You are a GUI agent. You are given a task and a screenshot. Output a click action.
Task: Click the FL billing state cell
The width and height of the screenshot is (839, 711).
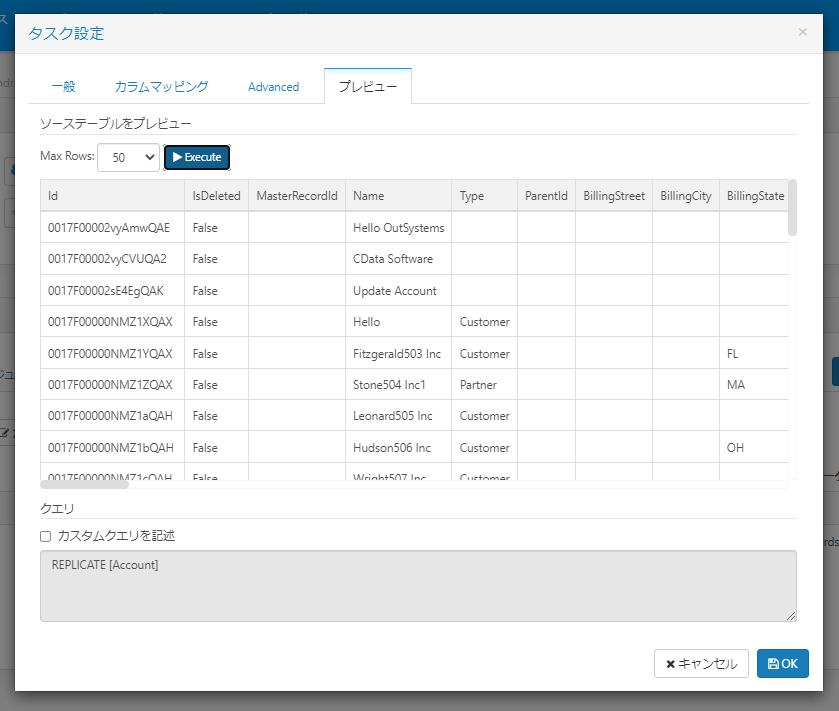pos(754,353)
